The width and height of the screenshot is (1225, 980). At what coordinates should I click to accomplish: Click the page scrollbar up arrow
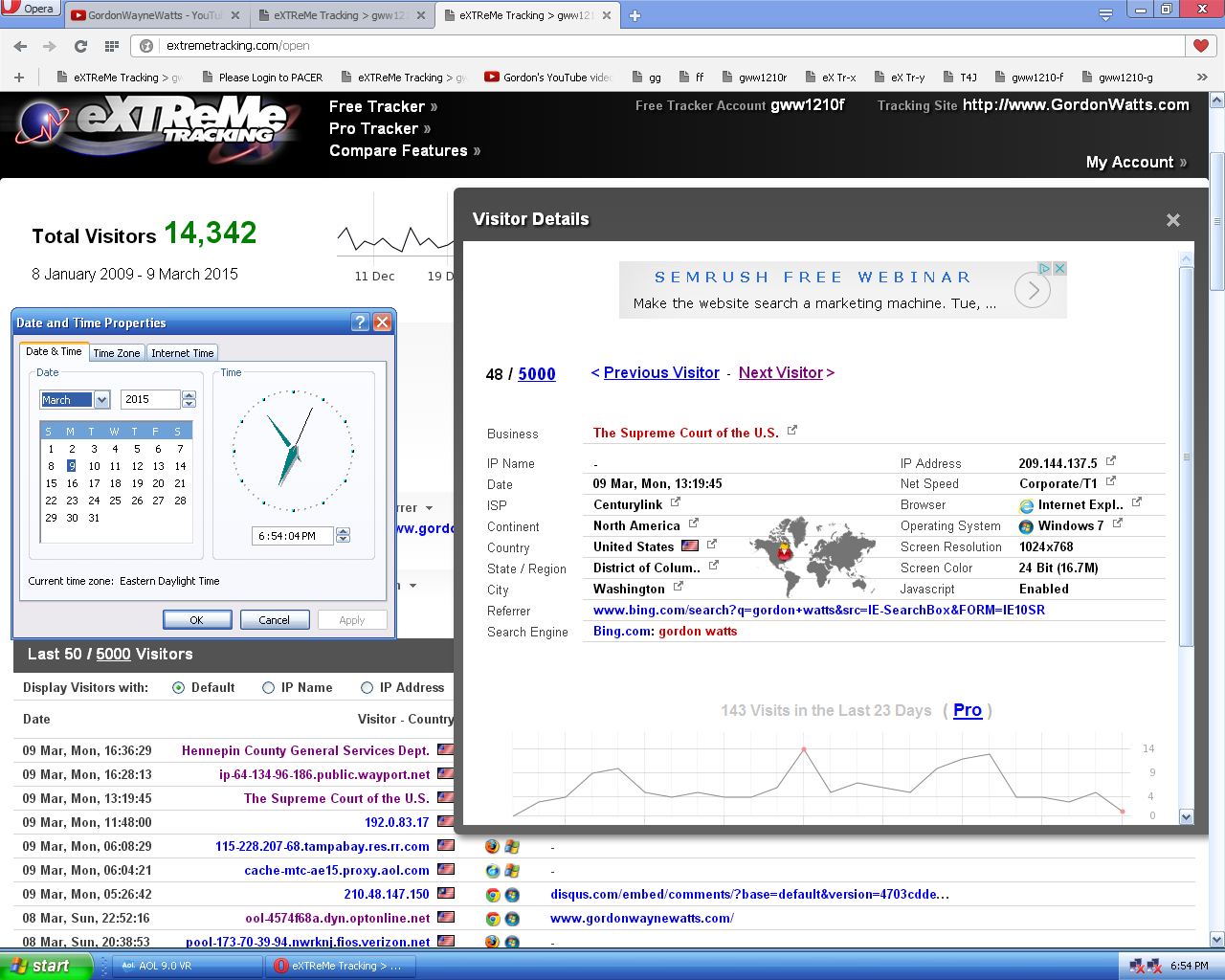click(1217, 100)
